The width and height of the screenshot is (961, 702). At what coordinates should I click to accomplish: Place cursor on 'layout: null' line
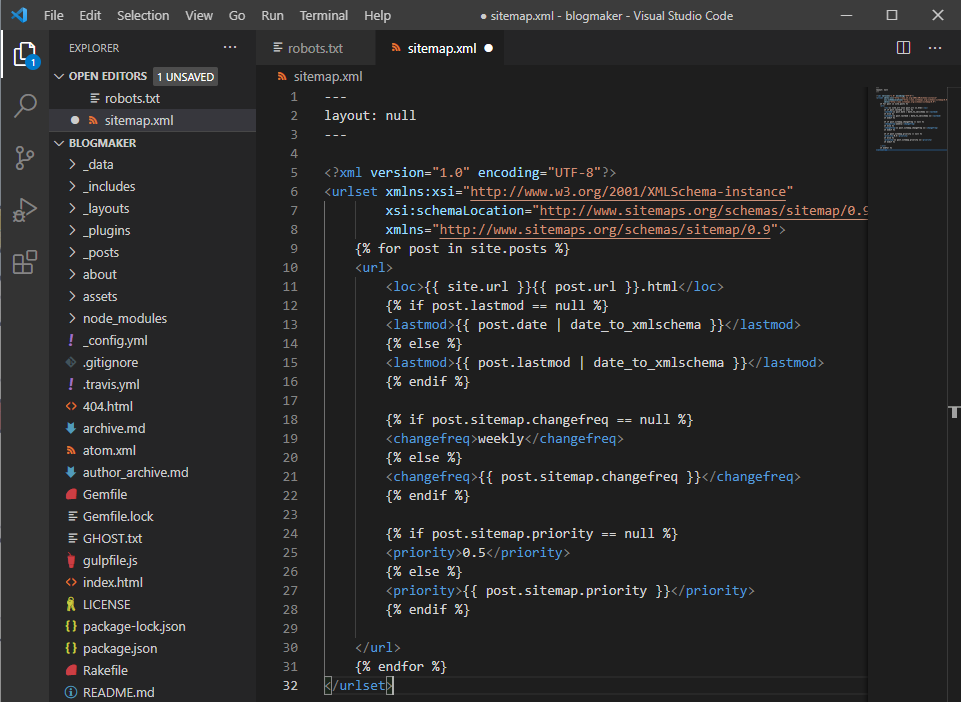[370, 116]
